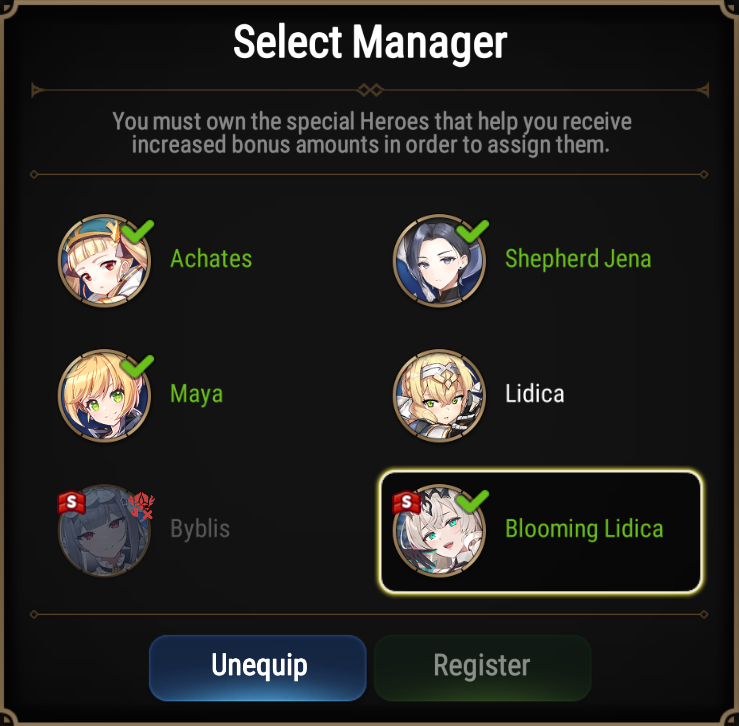
Task: Select the Blooming Lidica portrait
Action: [x=439, y=530]
